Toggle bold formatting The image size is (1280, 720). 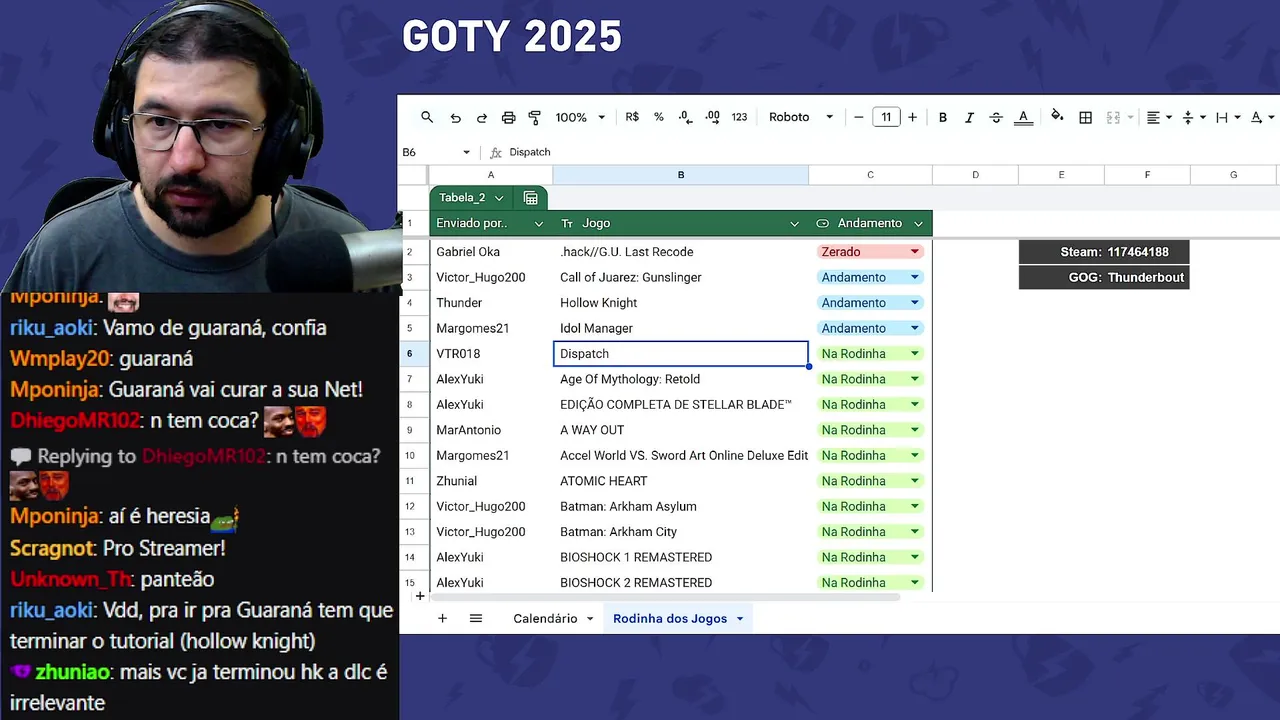pos(942,117)
